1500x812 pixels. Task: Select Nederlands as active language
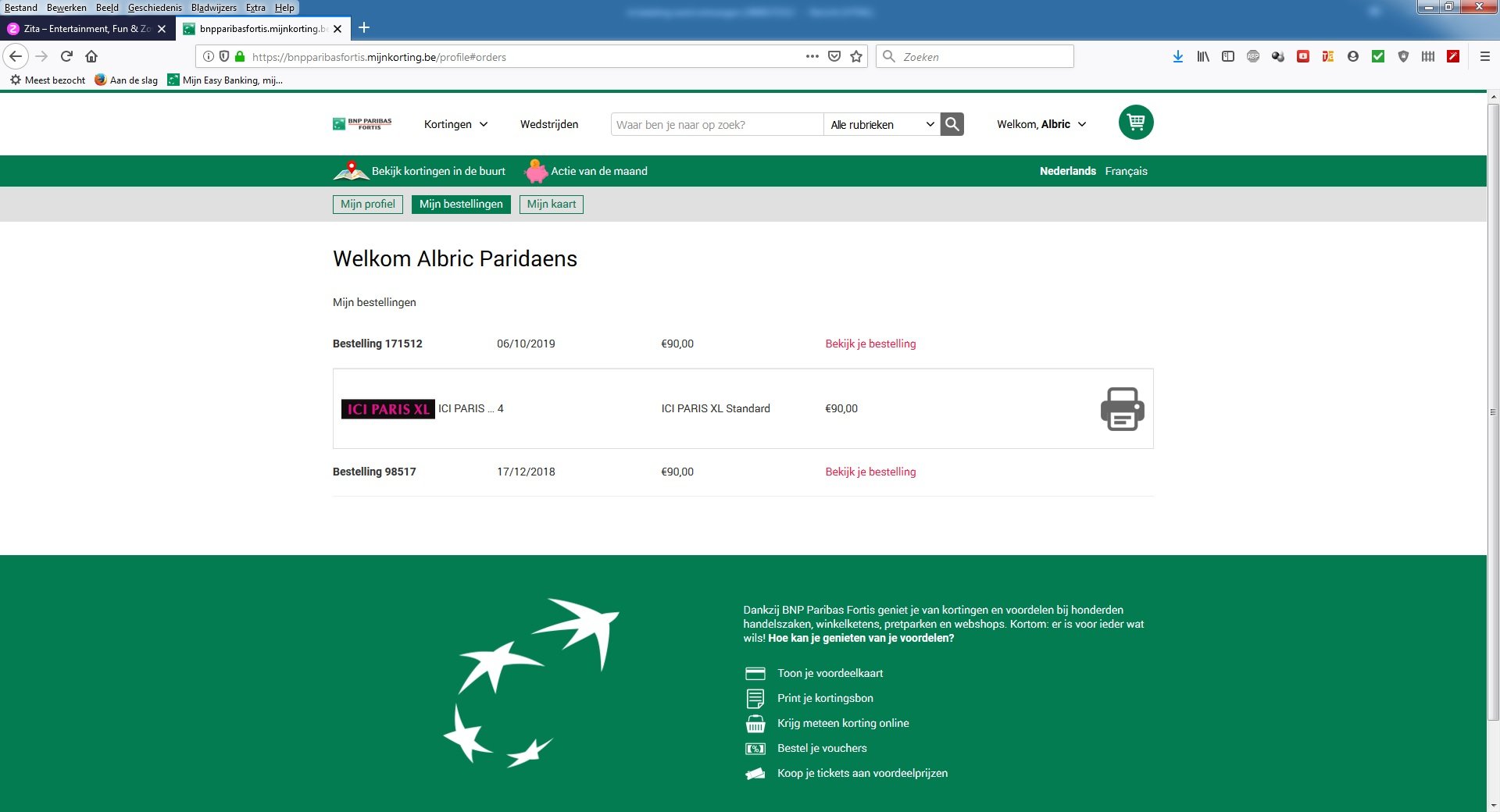click(x=1067, y=171)
